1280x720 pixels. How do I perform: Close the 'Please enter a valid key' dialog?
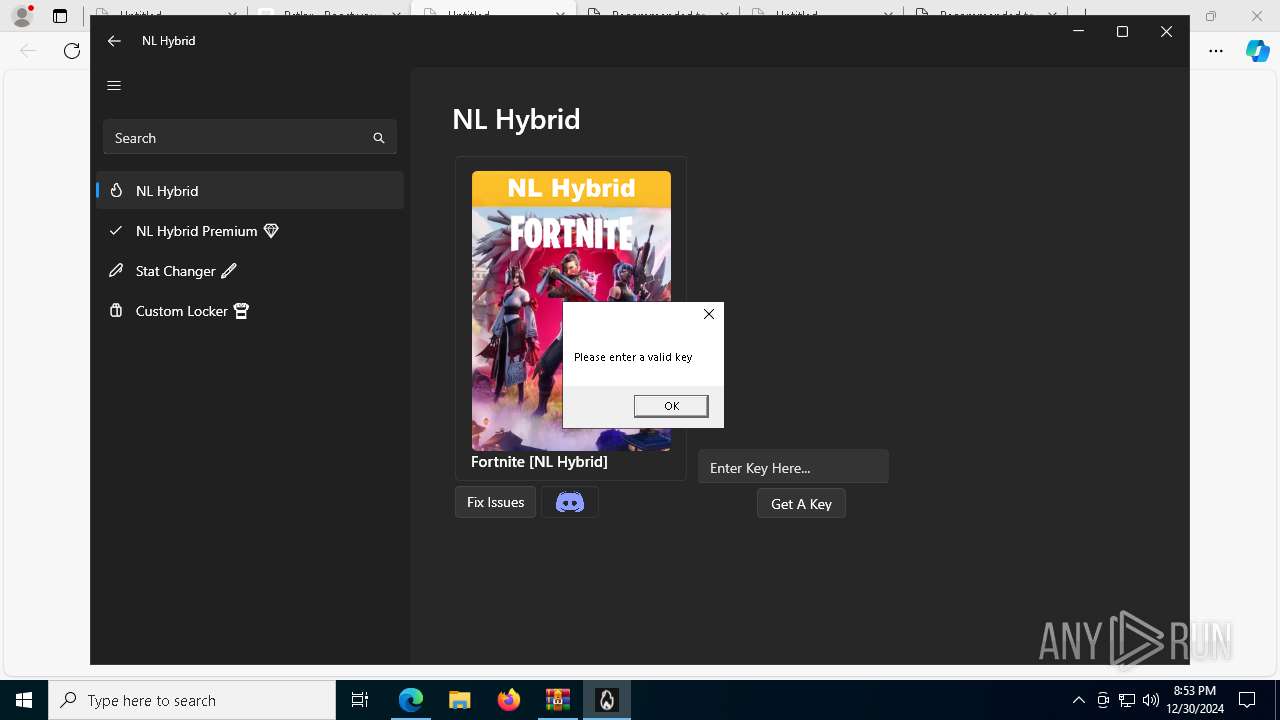tap(709, 314)
